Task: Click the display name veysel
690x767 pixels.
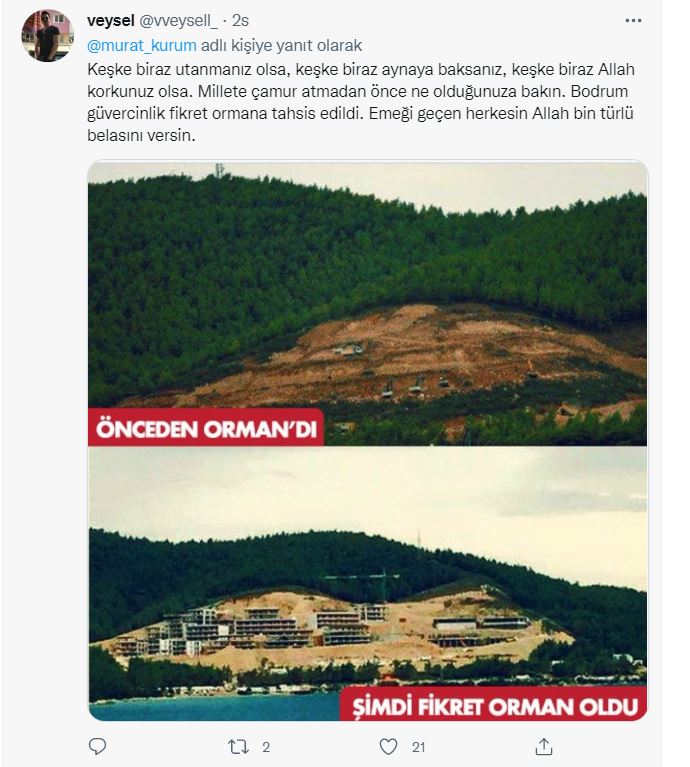Action: click(x=111, y=21)
